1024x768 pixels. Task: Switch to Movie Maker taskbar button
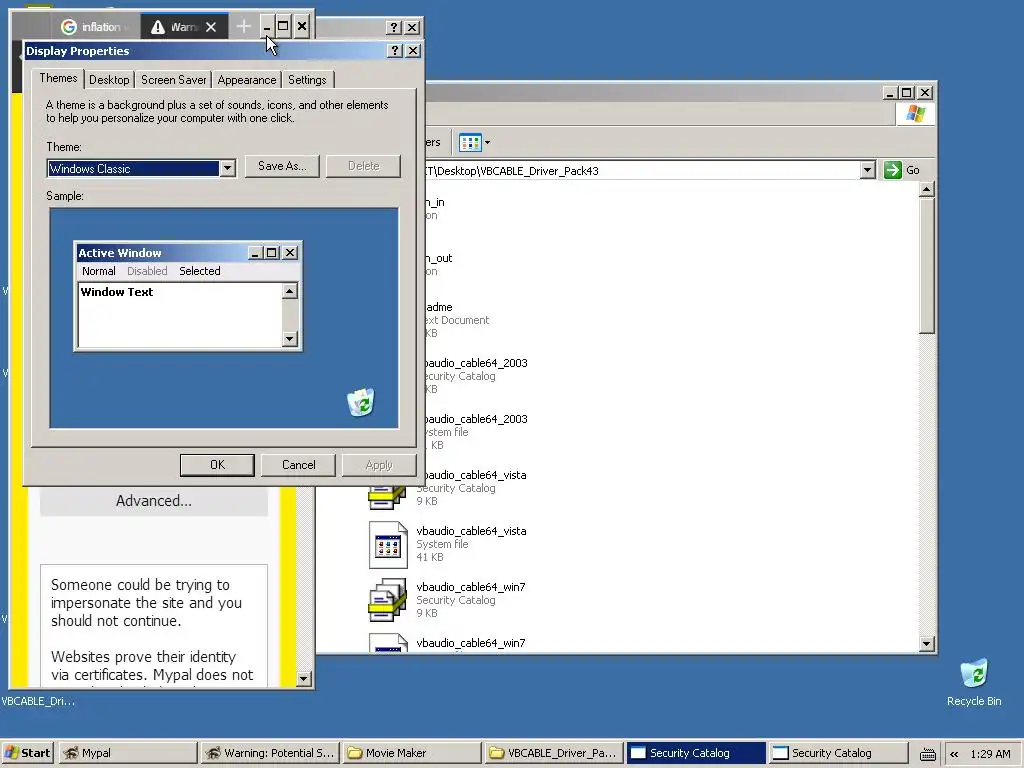[411, 753]
